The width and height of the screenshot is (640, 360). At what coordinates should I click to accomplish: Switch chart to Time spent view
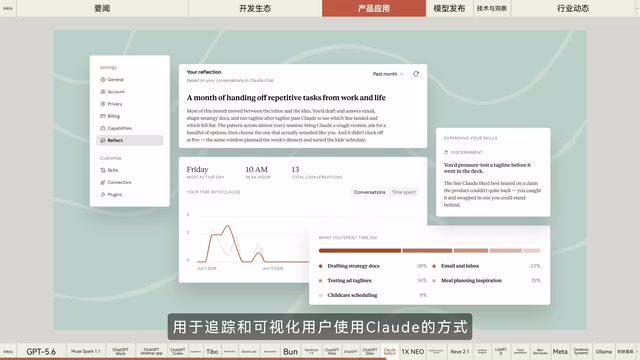(403, 192)
